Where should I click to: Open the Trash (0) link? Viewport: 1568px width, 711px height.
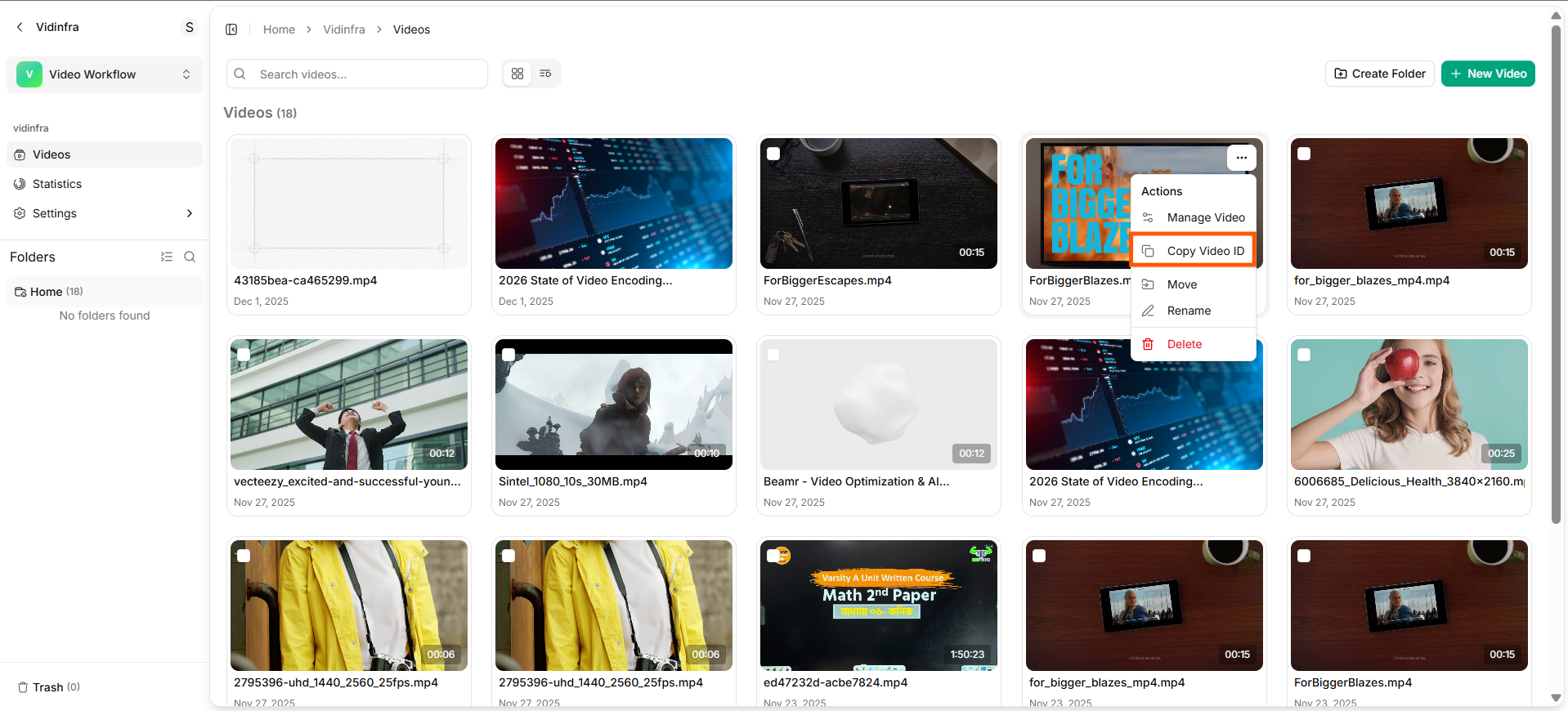click(x=49, y=687)
